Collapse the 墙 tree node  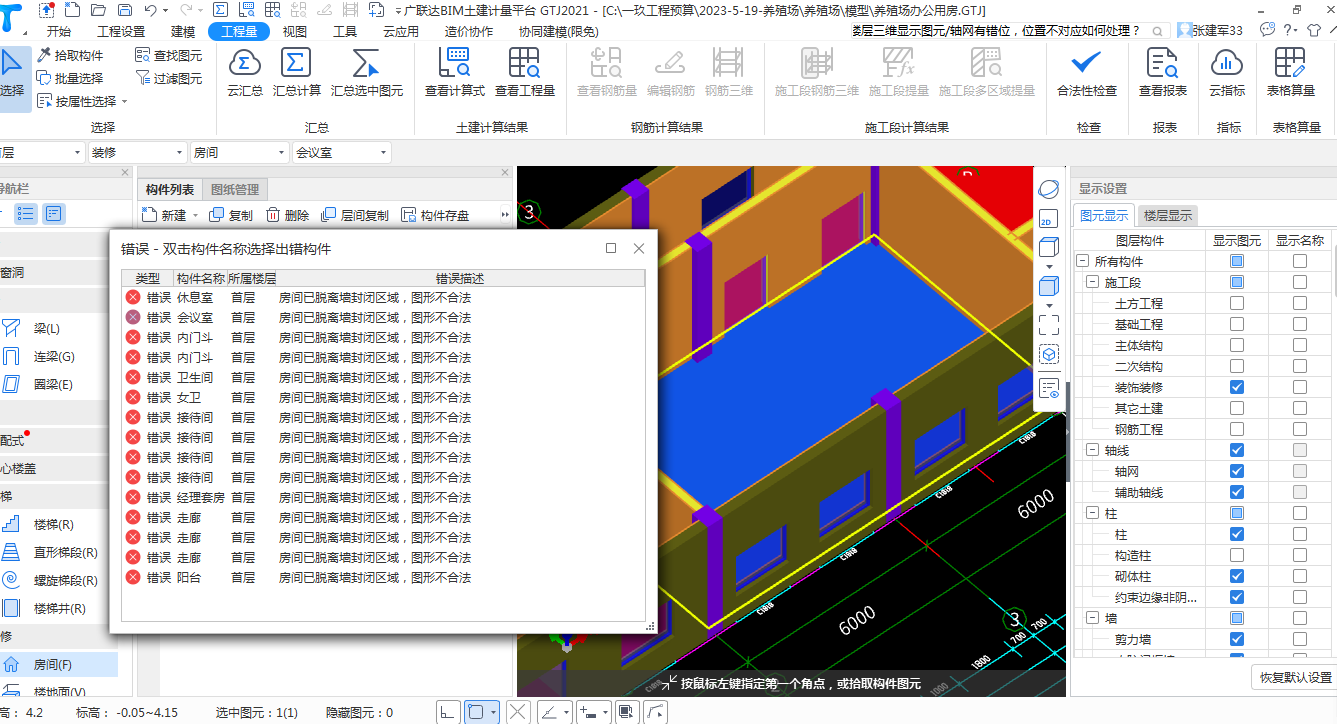tap(1094, 618)
